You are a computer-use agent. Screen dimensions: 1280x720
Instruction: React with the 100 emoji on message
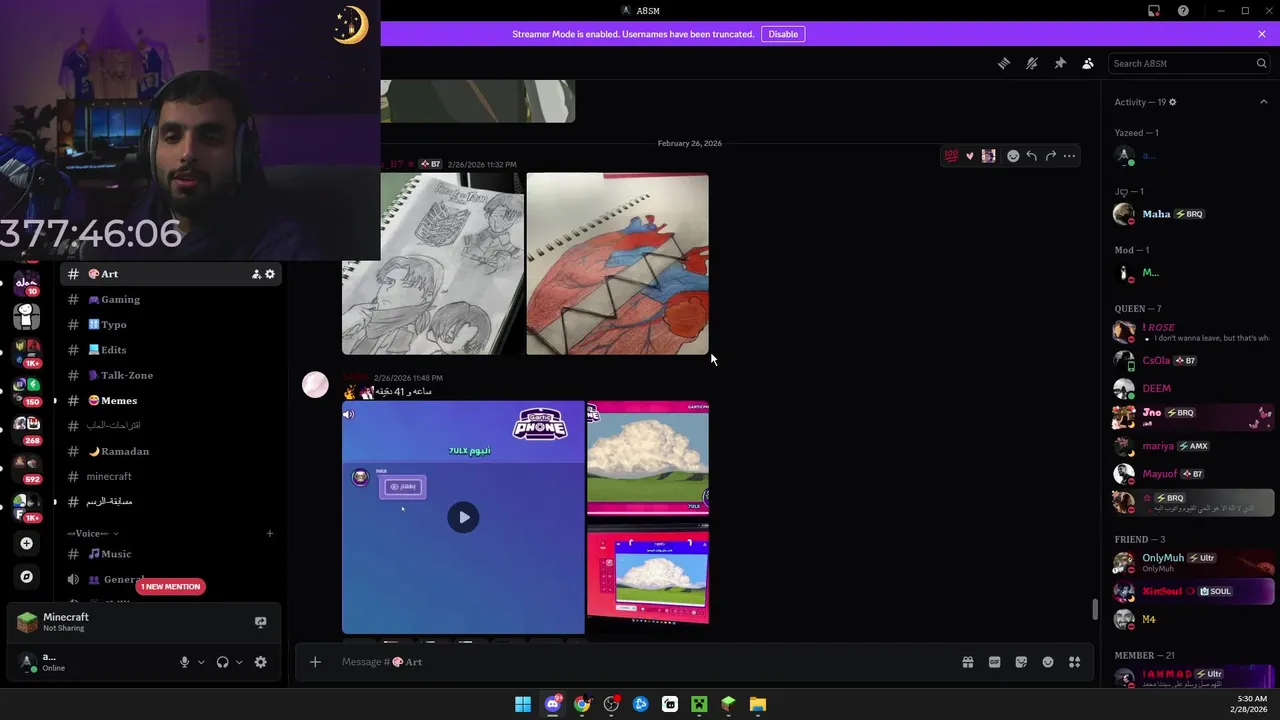click(x=951, y=156)
